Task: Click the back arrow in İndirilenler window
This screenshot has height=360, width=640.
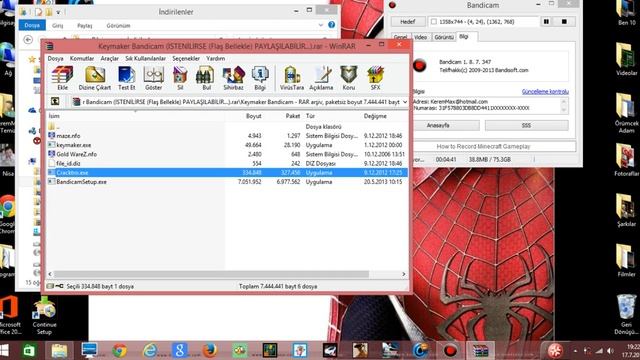Action: (x=28, y=39)
